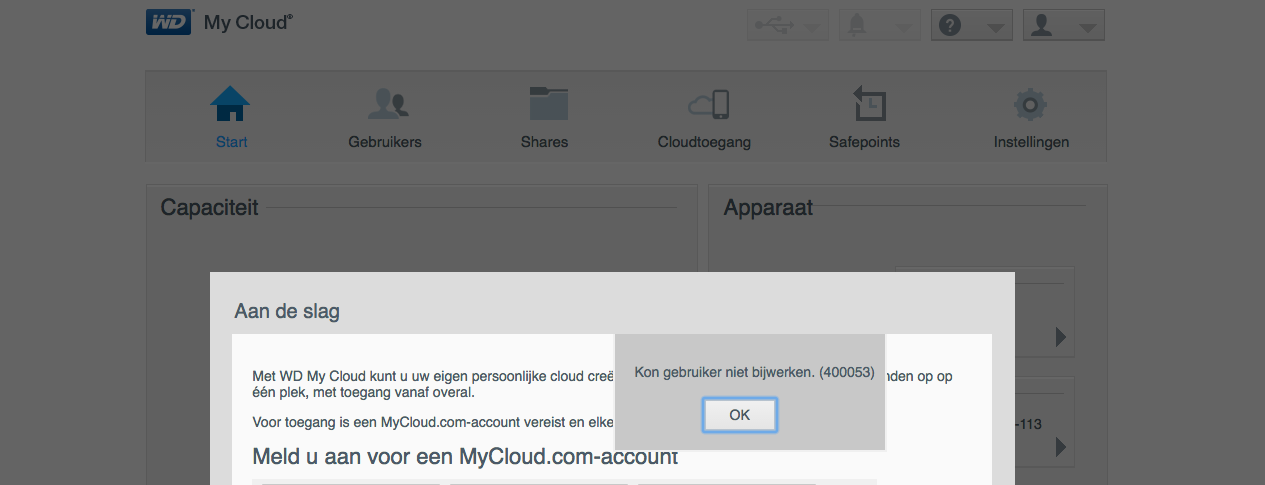
Task: Open the bell alerts dropdown
Action: [880, 26]
